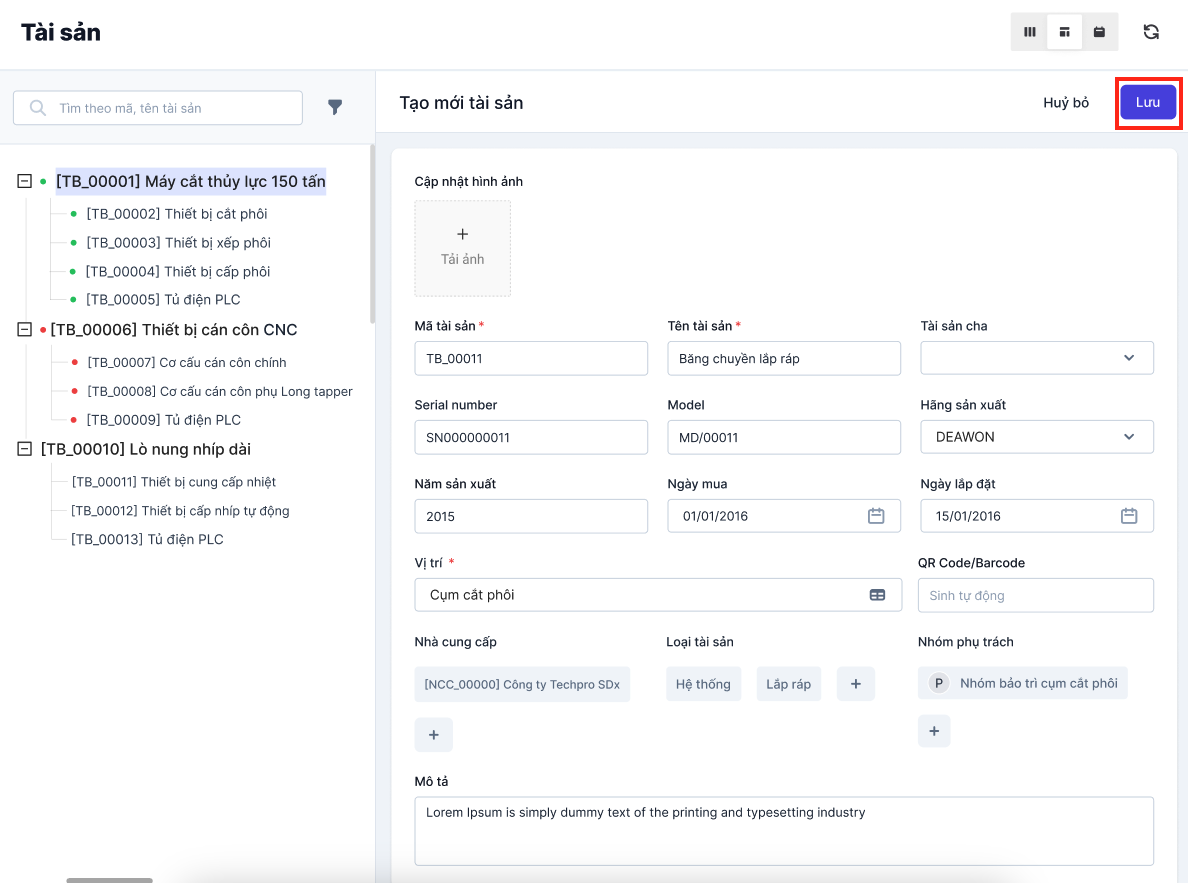
Task: Click the Huỷ bỏ cancel button
Action: [x=1066, y=103]
